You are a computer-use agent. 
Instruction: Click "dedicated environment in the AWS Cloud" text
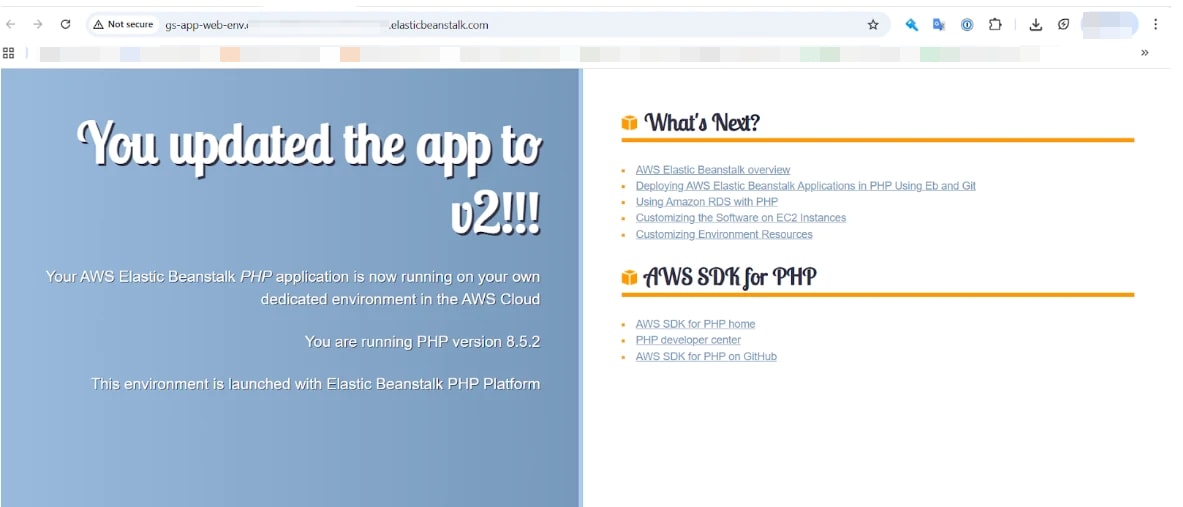(x=401, y=300)
